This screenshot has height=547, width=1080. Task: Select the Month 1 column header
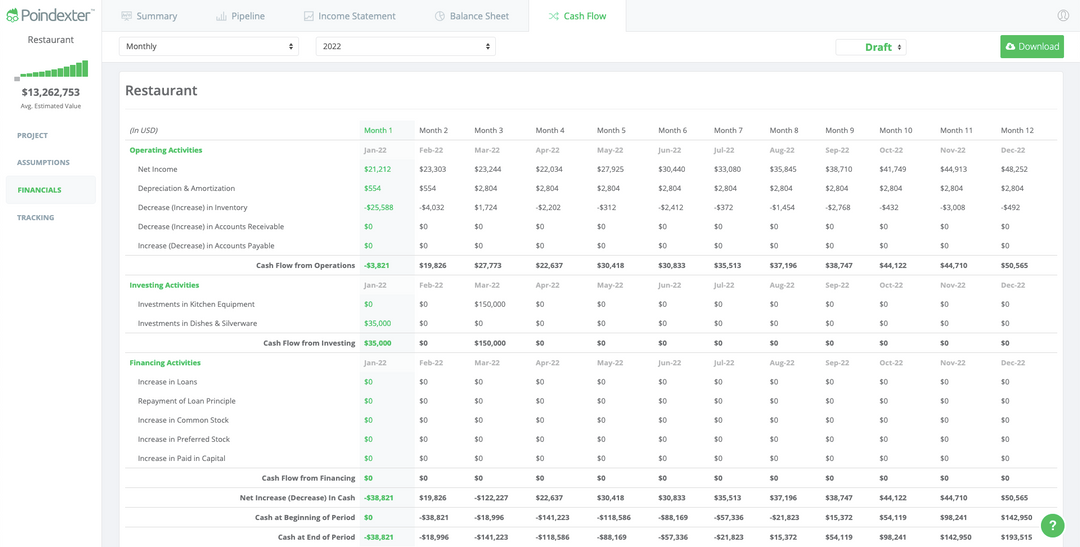[x=378, y=130]
